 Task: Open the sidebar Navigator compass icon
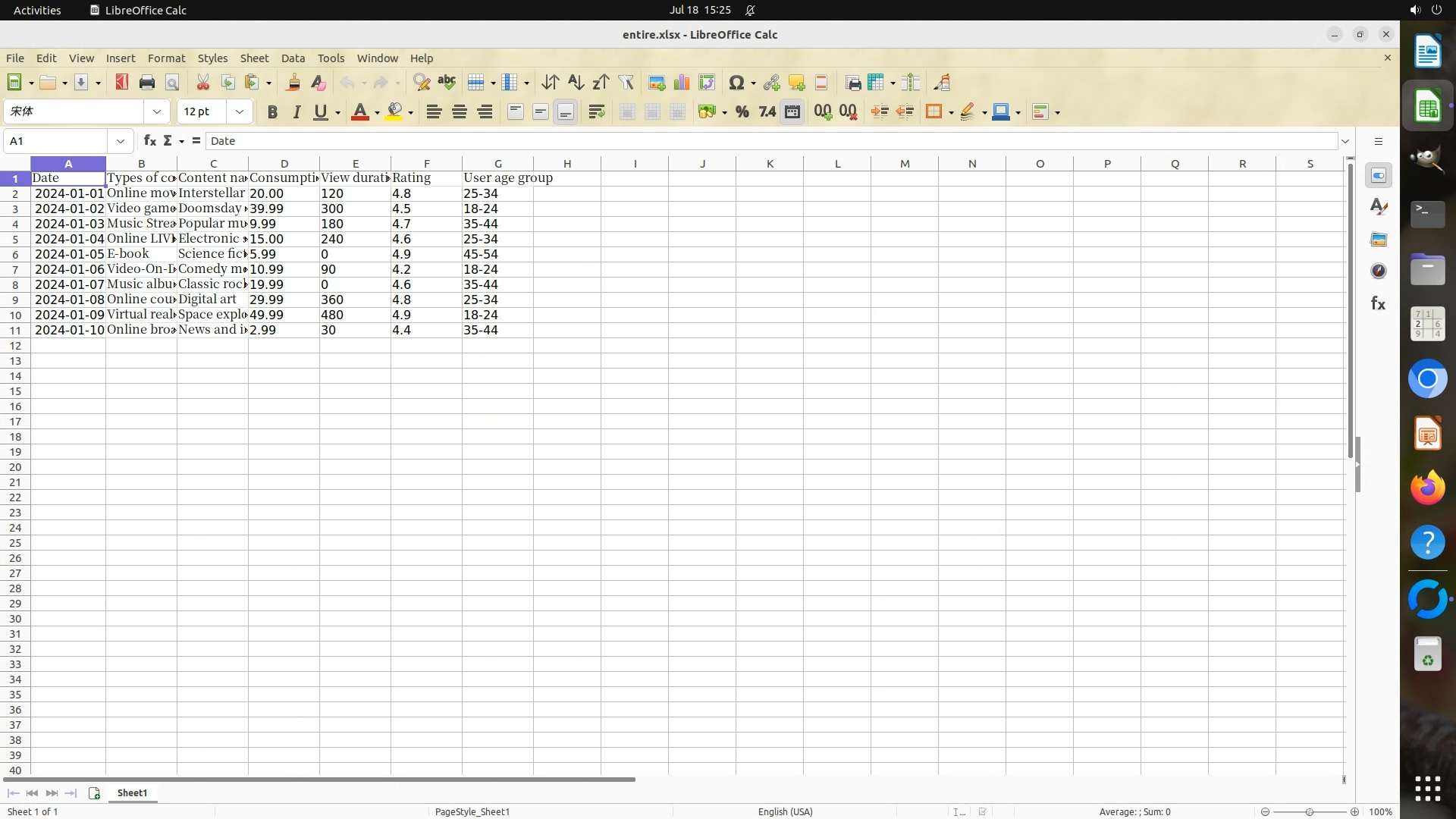(x=1379, y=271)
